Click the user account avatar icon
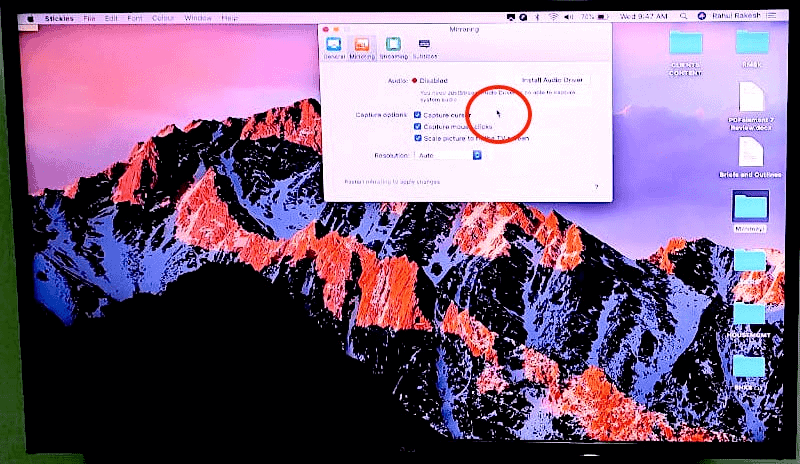The image size is (800, 464). 702,16
